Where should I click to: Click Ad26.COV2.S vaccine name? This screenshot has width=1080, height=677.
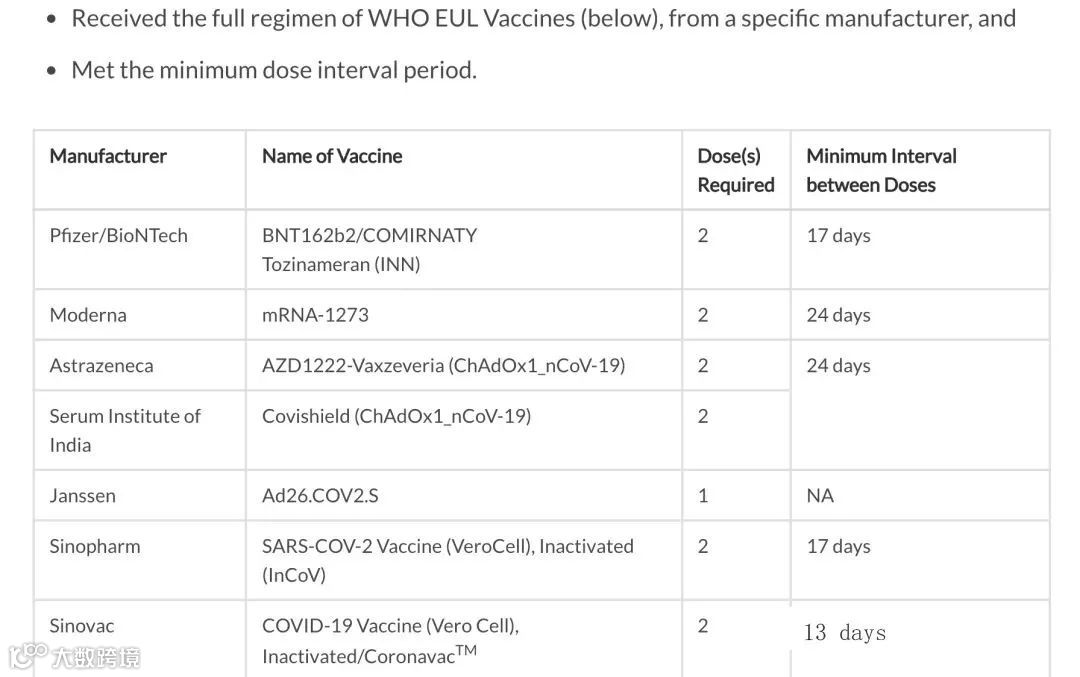[320, 496]
